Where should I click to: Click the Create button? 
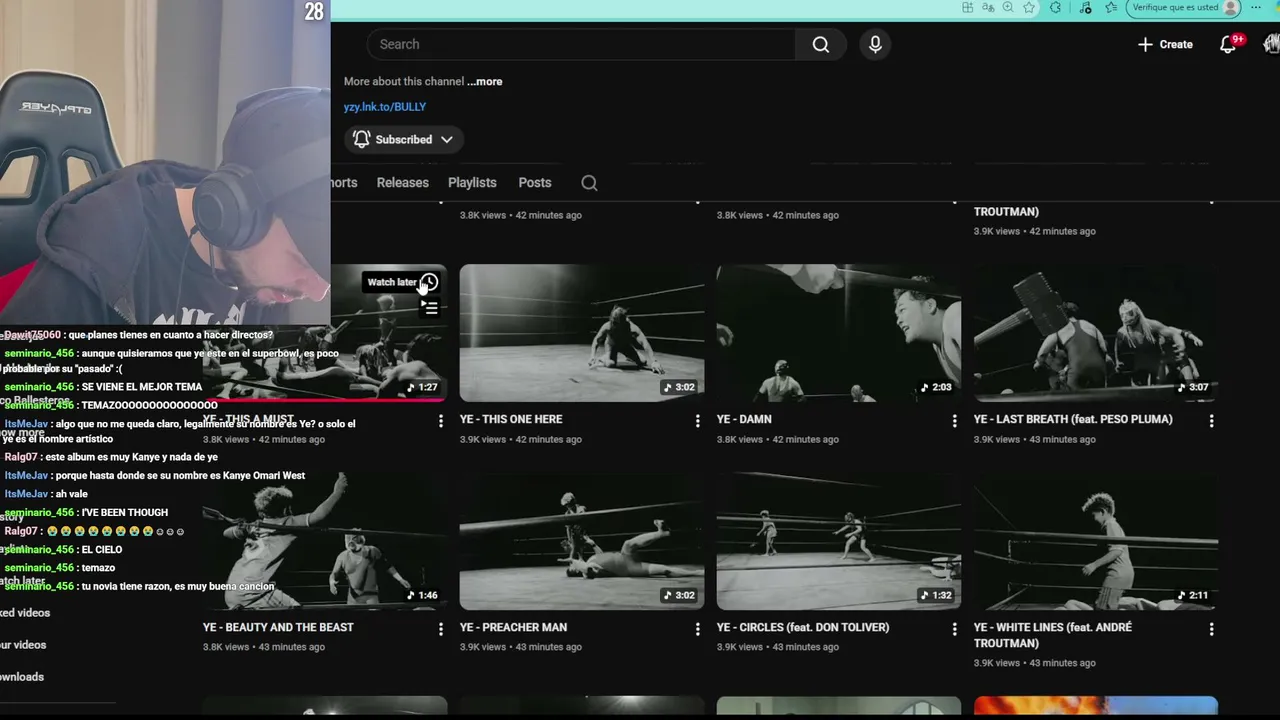pos(1165,44)
